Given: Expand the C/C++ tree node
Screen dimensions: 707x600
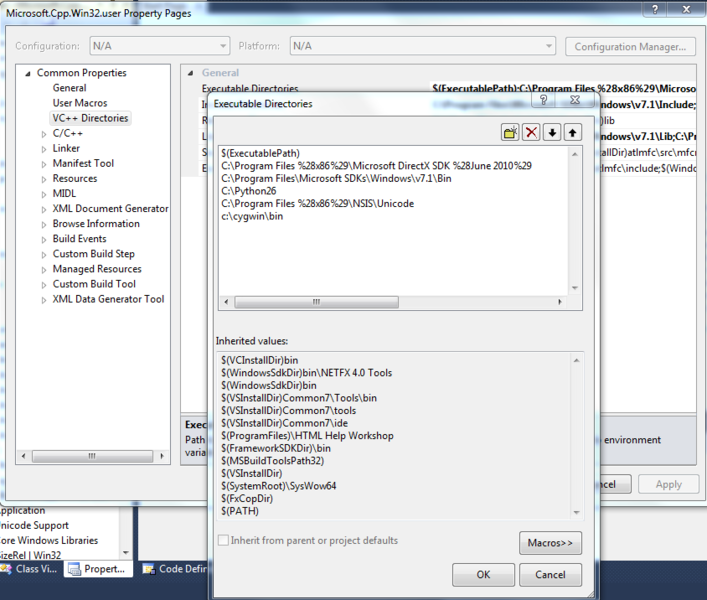Looking at the screenshot, I should [x=44, y=134].
